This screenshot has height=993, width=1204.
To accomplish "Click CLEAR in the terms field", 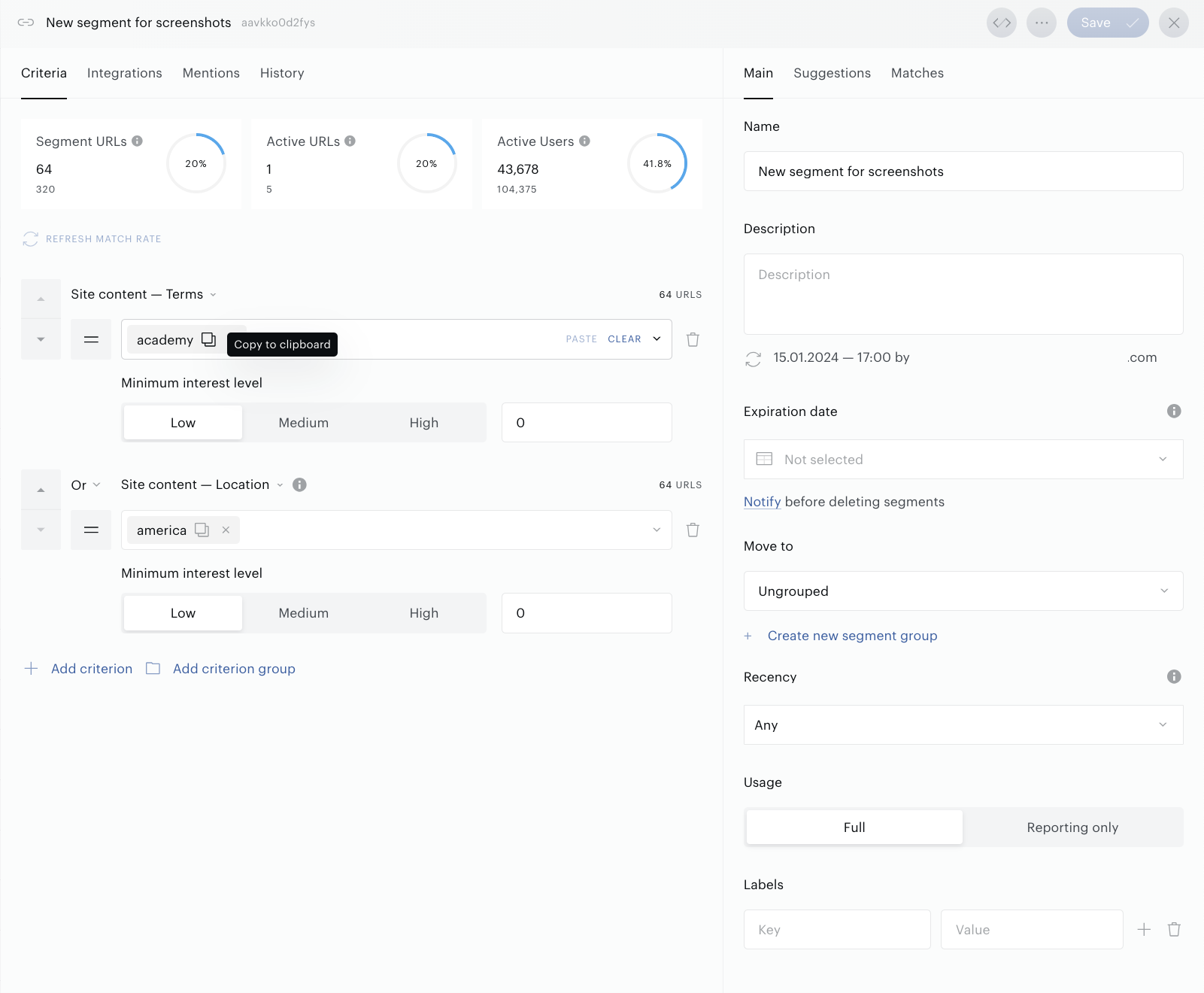I will point(624,339).
